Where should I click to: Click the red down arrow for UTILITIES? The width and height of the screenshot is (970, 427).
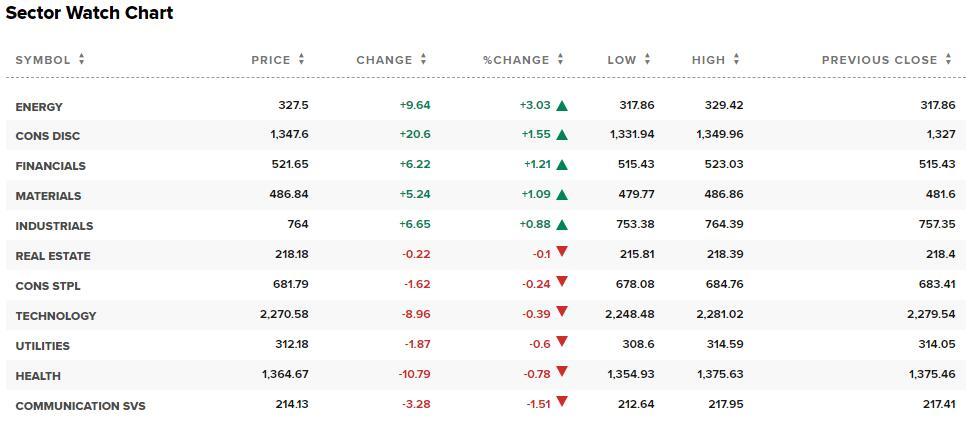click(562, 342)
